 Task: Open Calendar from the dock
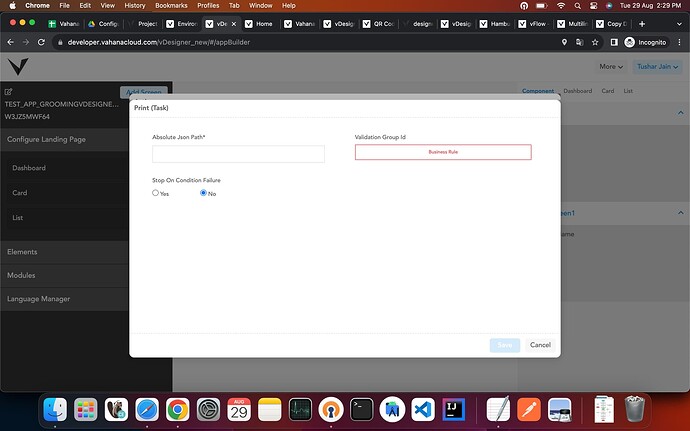click(x=239, y=410)
